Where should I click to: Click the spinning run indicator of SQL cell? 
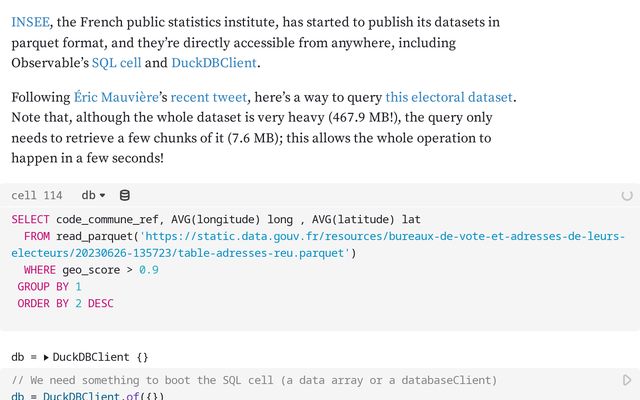pos(627,196)
